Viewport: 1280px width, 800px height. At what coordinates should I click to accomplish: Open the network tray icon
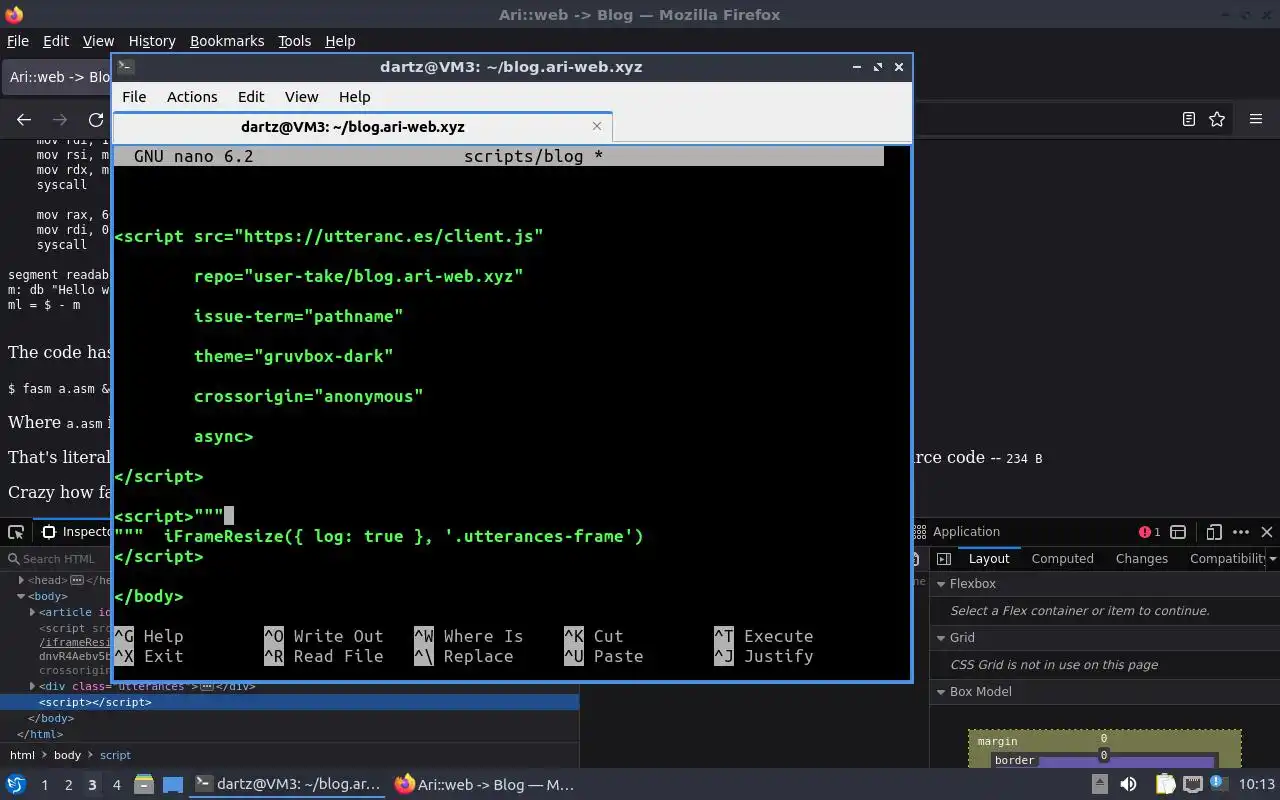1193,785
